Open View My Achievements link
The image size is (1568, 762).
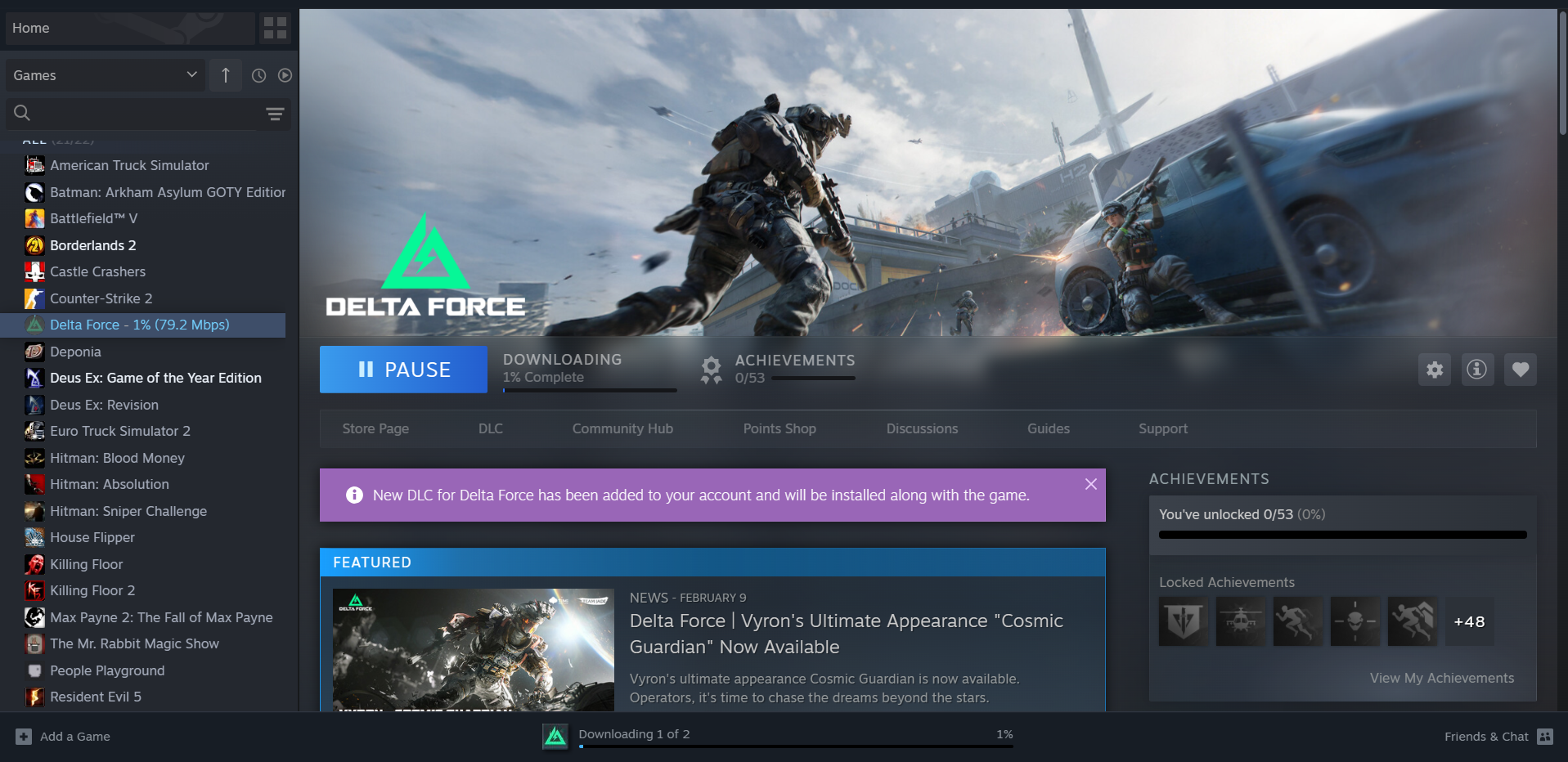click(1441, 678)
